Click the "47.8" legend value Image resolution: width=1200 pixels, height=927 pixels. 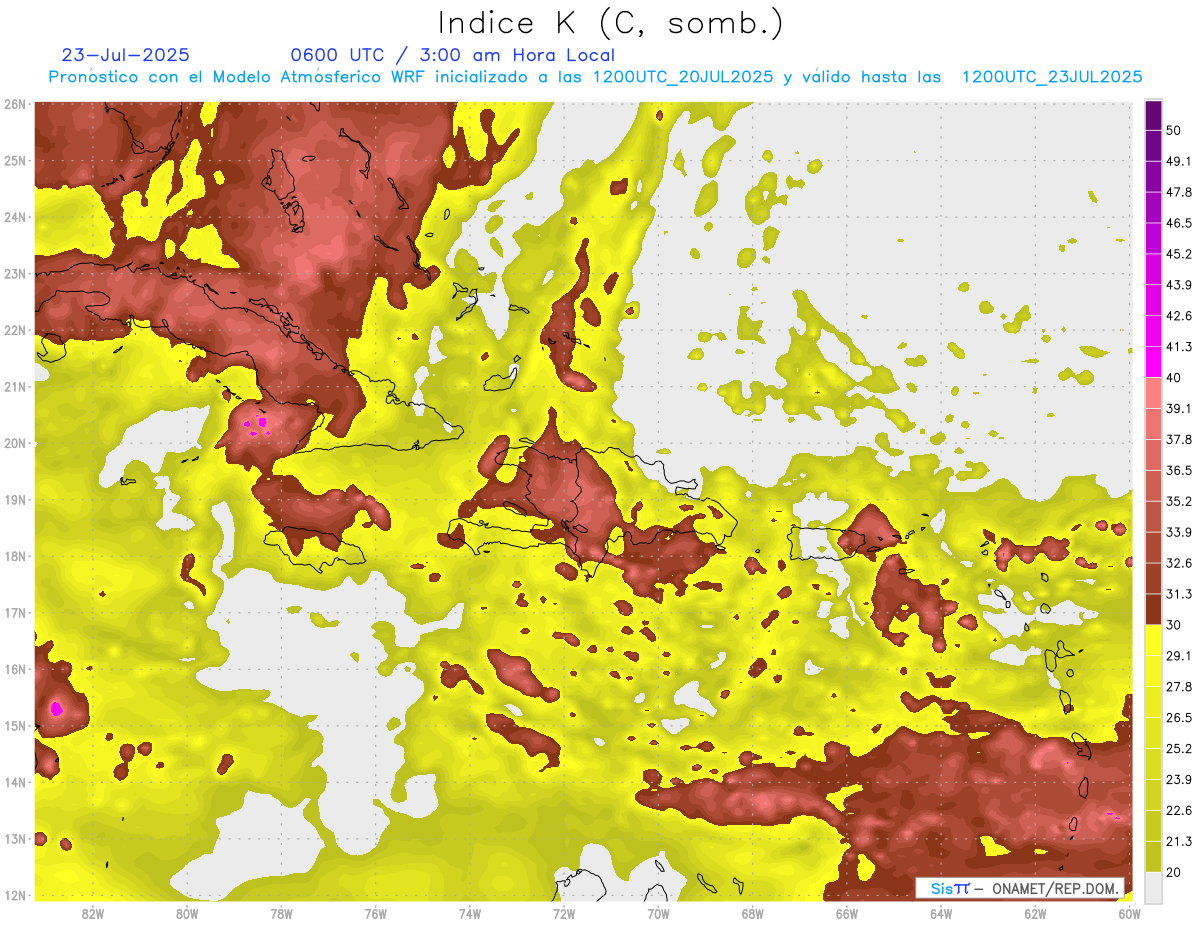pyautogui.click(x=1177, y=191)
